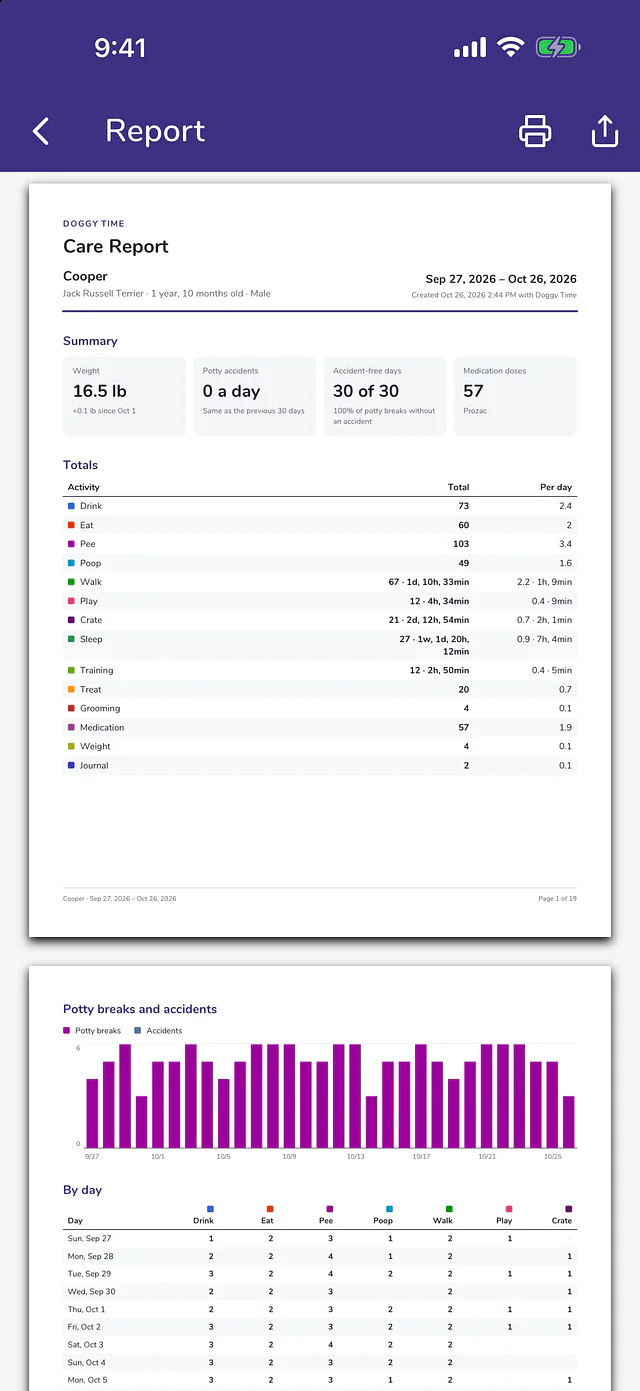Tap the back chevron arrow

coord(40,131)
